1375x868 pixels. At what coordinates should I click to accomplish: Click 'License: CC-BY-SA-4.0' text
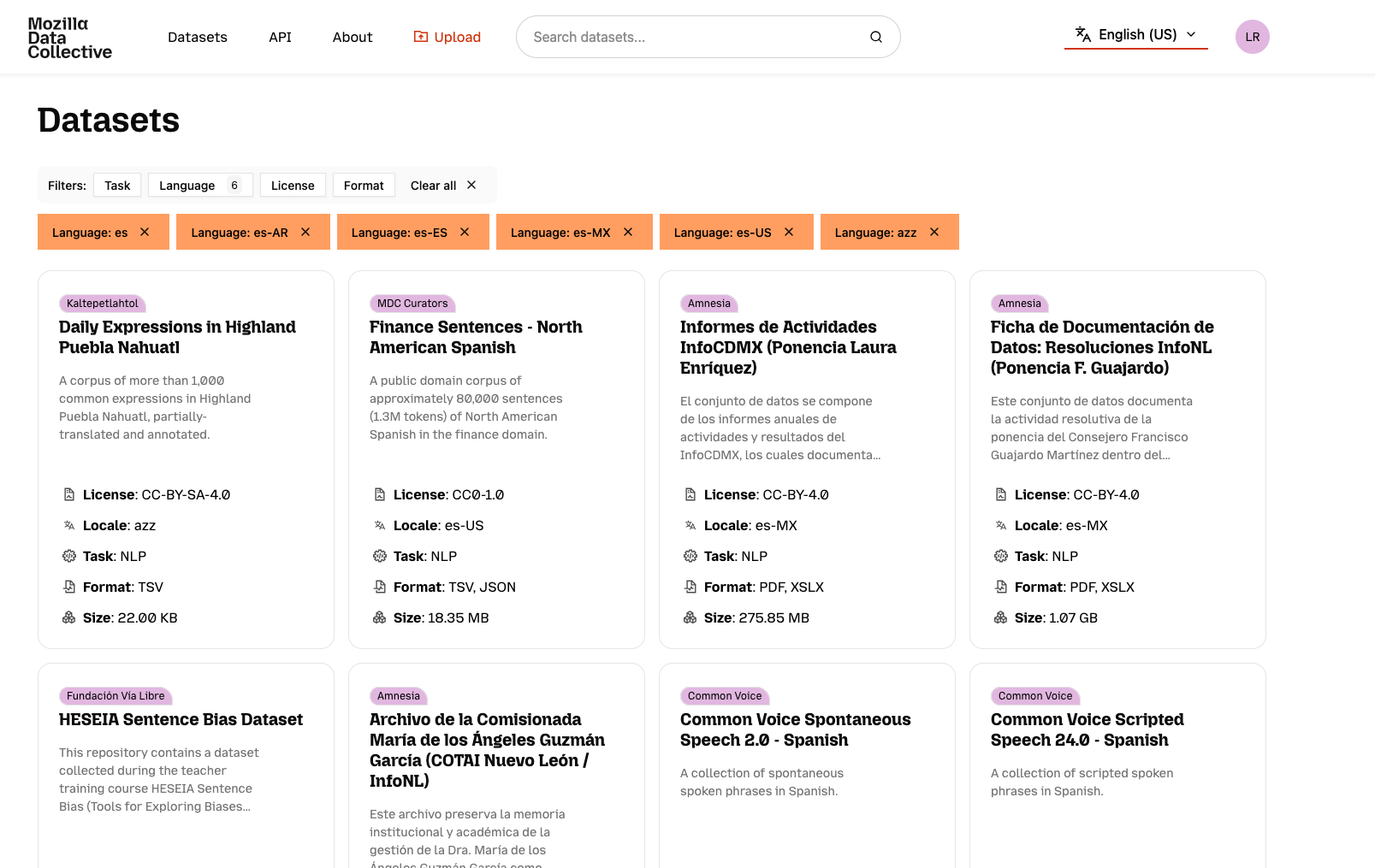point(157,494)
